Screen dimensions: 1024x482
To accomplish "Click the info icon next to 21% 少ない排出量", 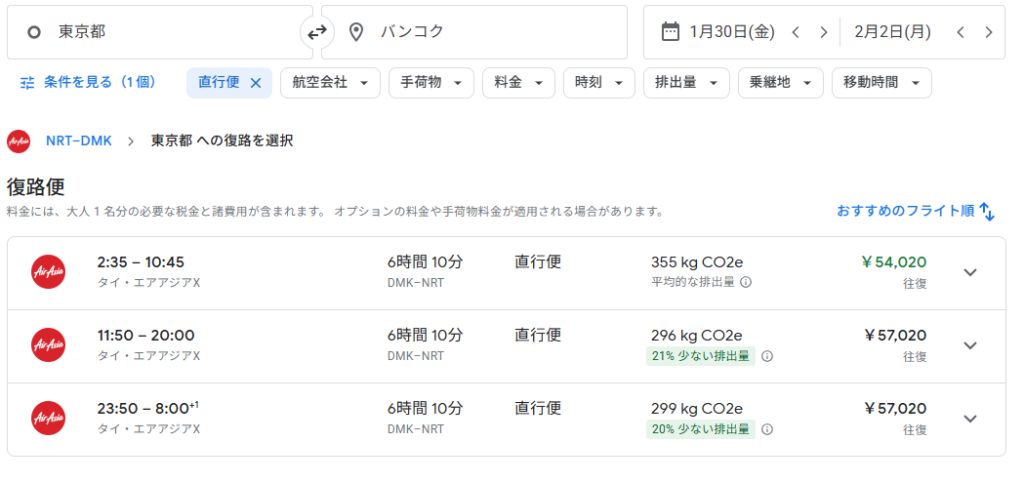I will coord(767,355).
